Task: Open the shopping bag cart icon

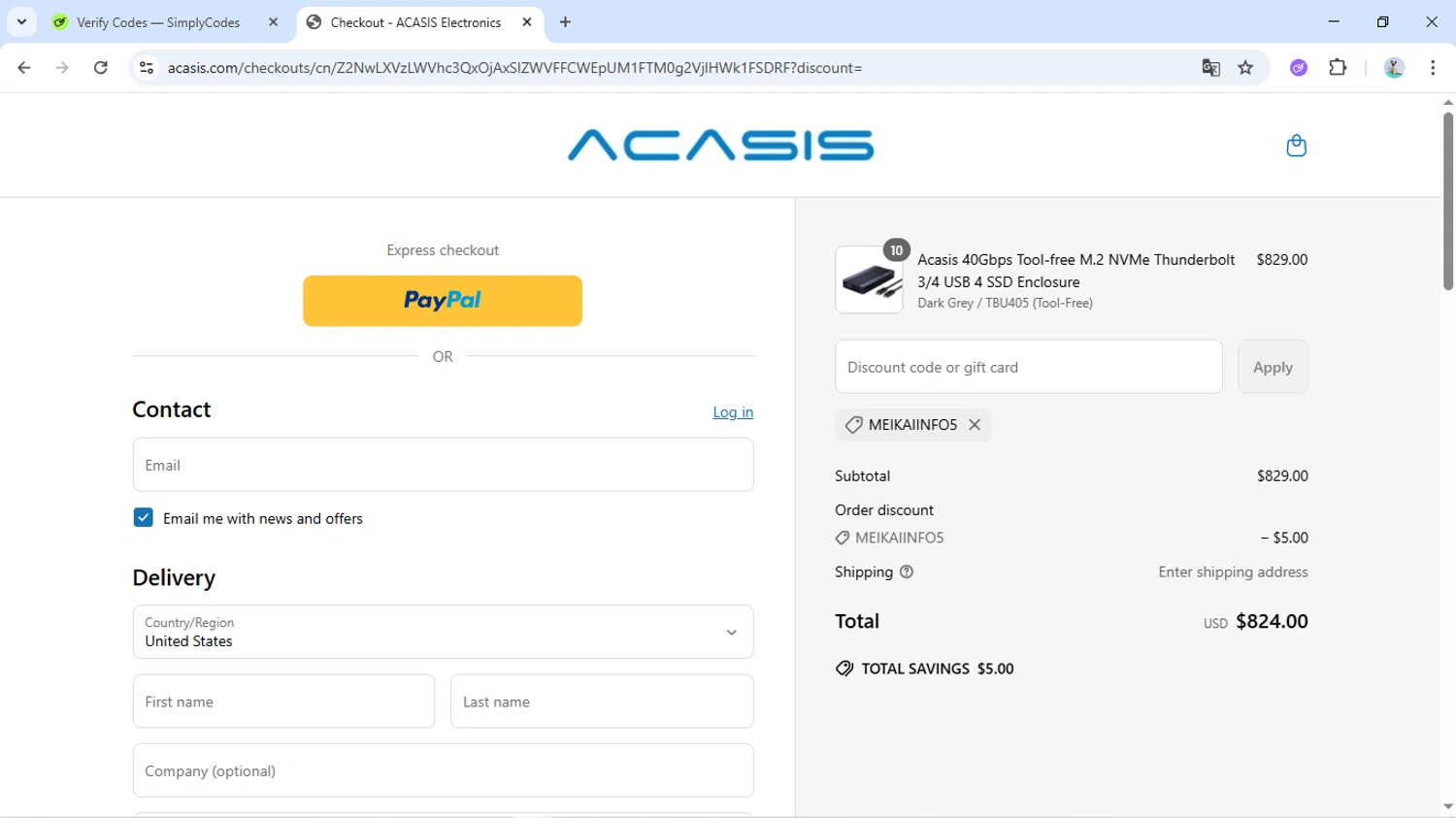Action: coord(1296,146)
